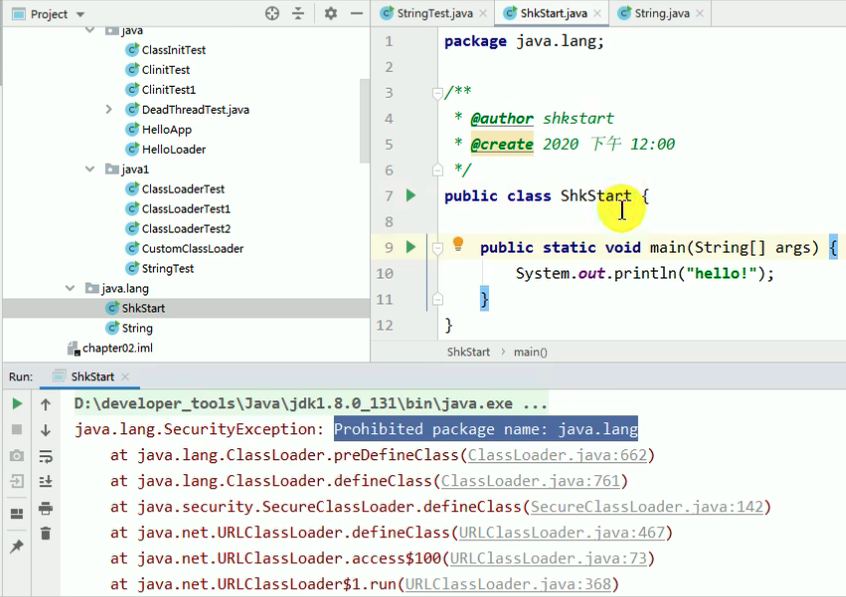Click the Up the Stack Trace arrow
This screenshot has width=846, height=597.
coord(45,404)
